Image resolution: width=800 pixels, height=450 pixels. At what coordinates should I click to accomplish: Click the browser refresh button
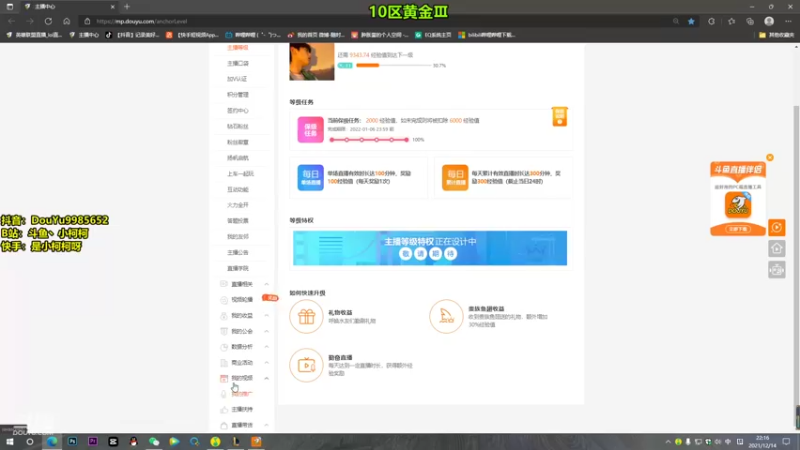point(48,21)
